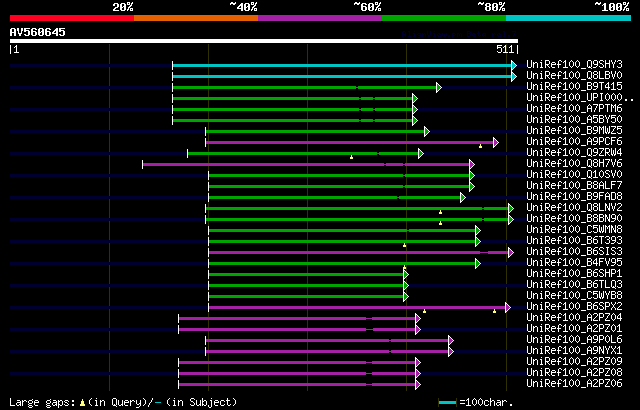The image size is (640, 410).
Task: Select the UniRef100_A2PZ01 label
Action: (x=574, y=329)
